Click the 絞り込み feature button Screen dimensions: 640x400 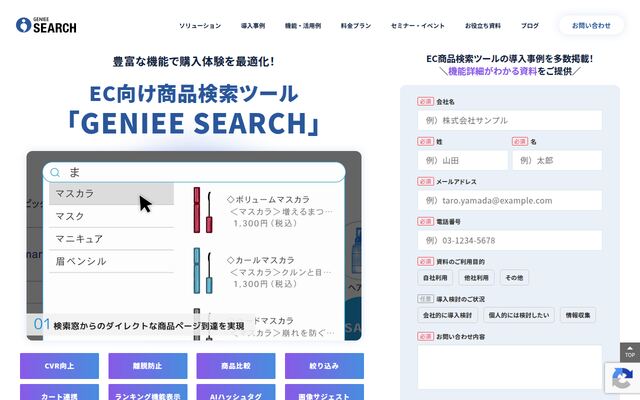[x=324, y=366]
